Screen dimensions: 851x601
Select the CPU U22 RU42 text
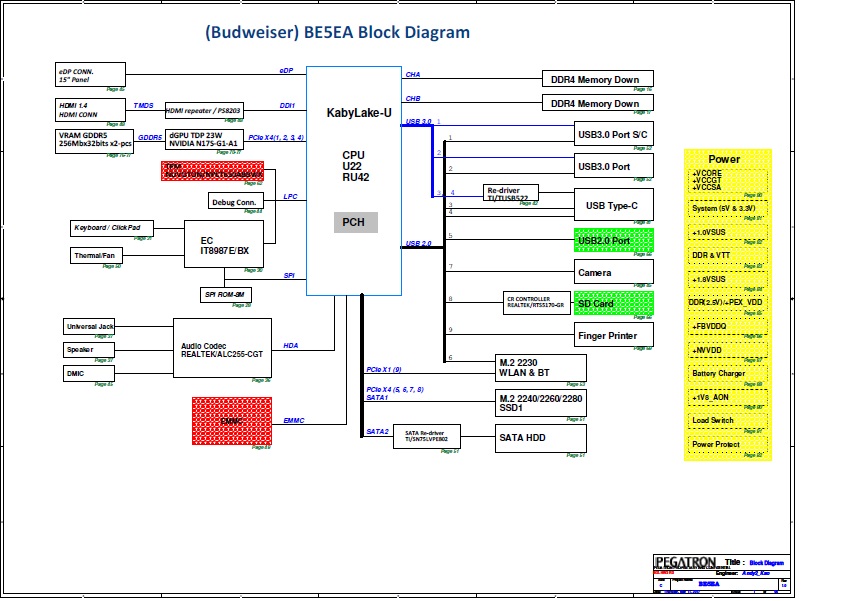tap(355, 166)
